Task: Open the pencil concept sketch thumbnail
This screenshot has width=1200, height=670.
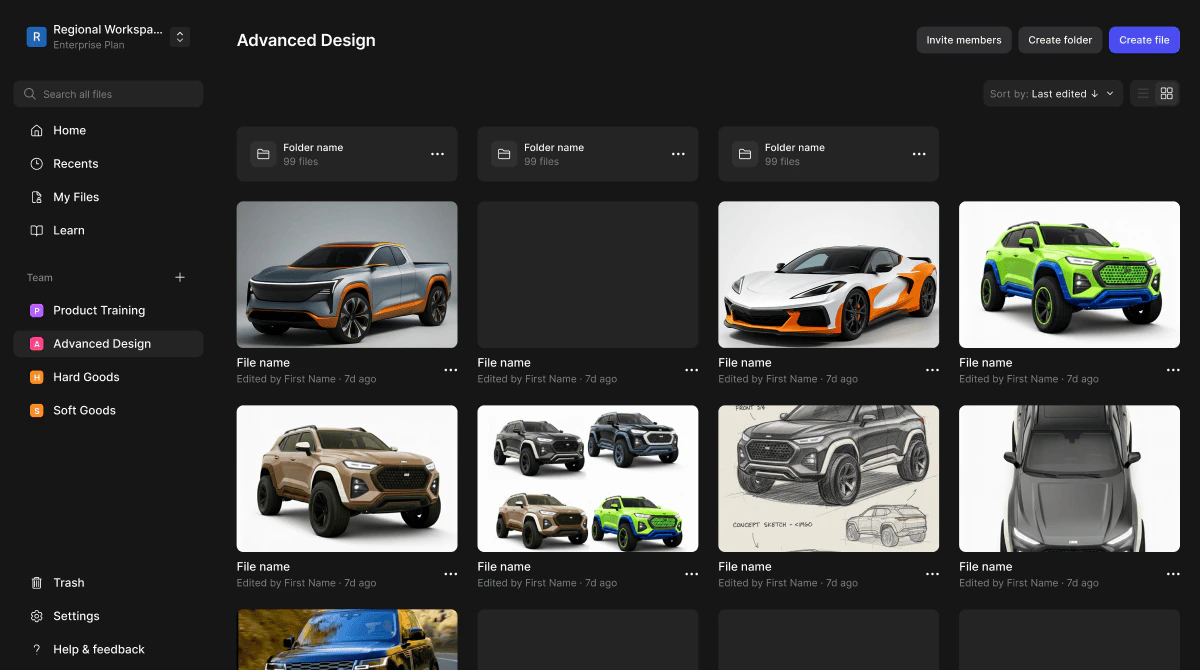Action: coord(829,479)
